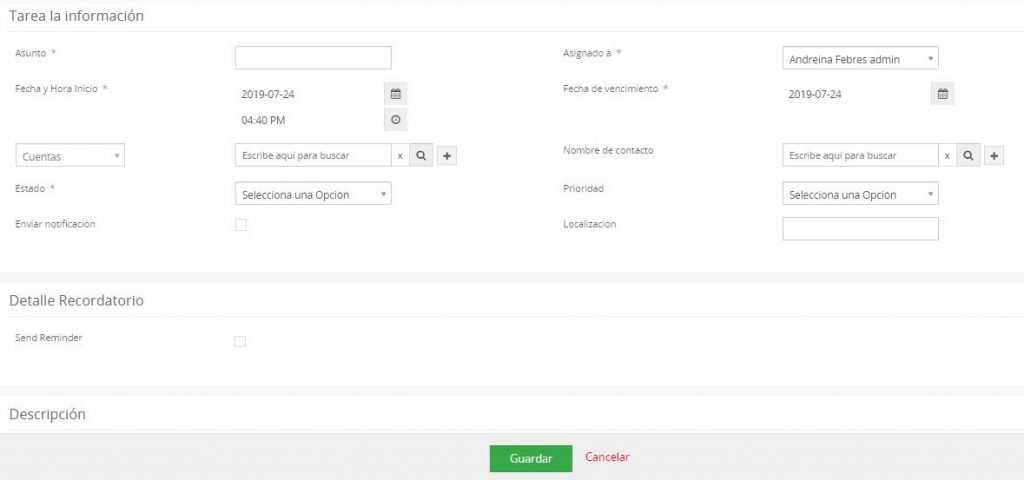Open the clock time picker icon
The image size is (1024, 480).
pos(395,120)
